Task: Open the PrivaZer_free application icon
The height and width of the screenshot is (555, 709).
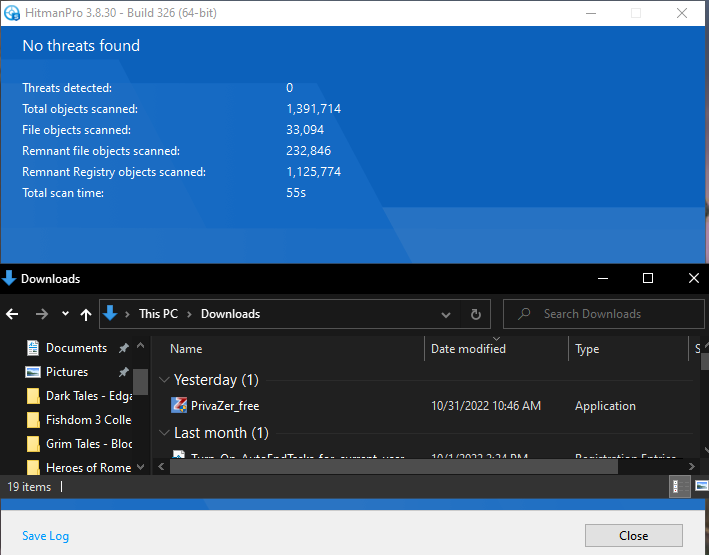Action: [x=180, y=406]
